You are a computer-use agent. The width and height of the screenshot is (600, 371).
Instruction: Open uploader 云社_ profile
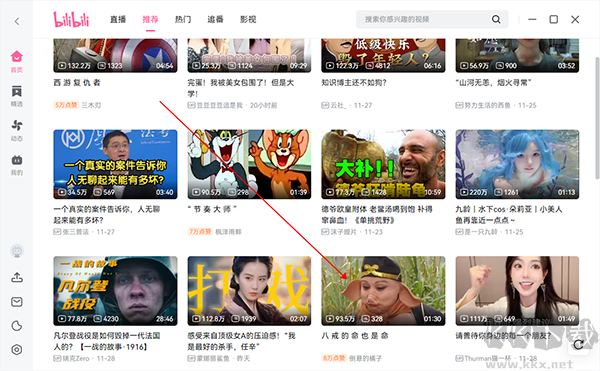tap(338, 105)
